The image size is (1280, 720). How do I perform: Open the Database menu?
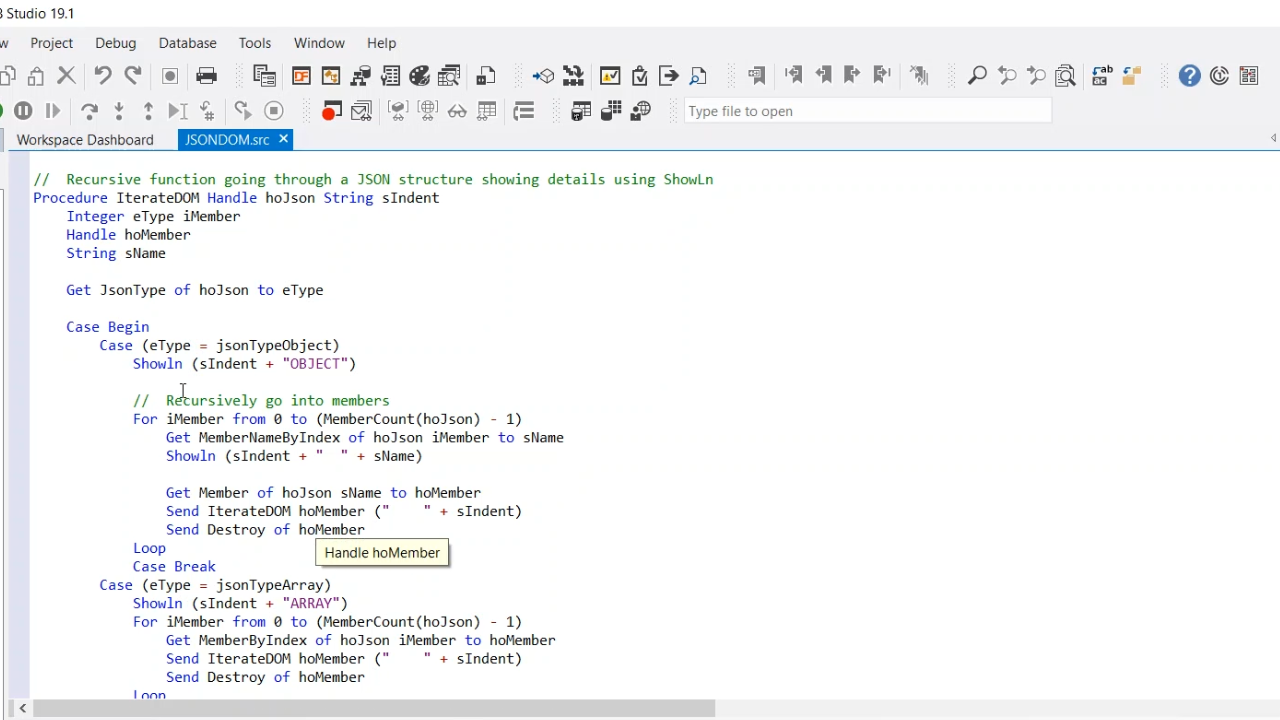click(187, 43)
